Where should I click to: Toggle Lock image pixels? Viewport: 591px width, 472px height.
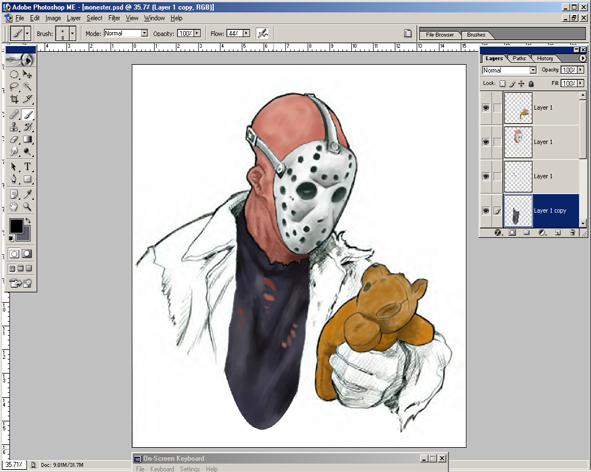coord(512,84)
